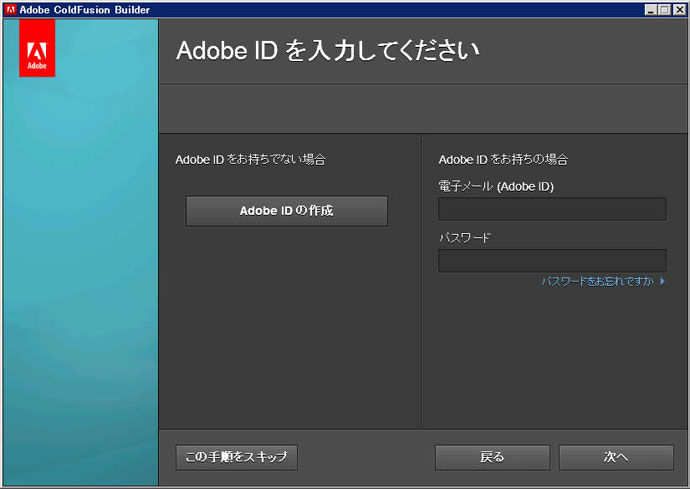This screenshot has height=489, width=690.
Task: Maximize the ColdFusion Builder window
Action: point(664,8)
